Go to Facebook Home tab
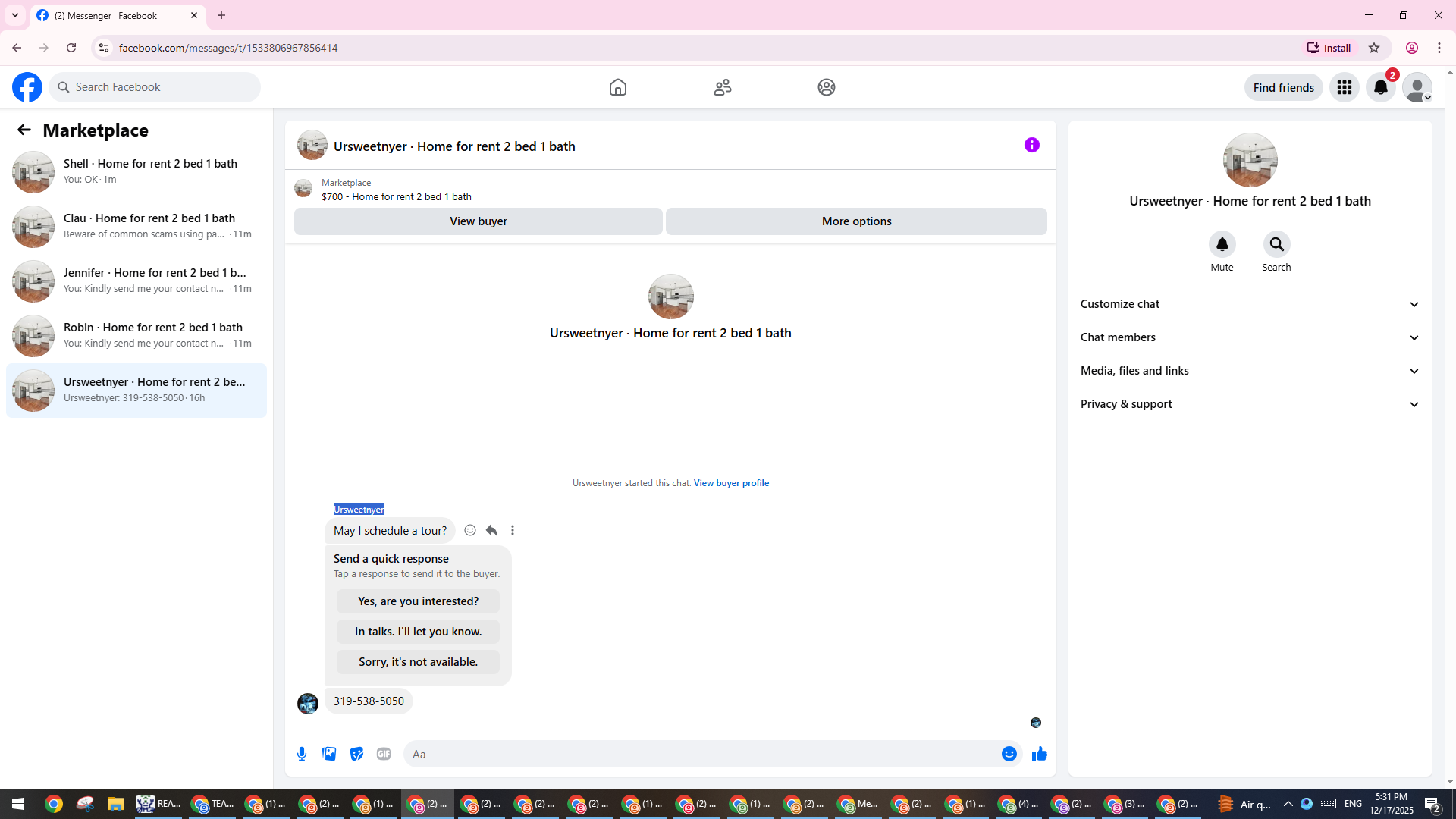The height and width of the screenshot is (819, 1456). click(617, 87)
